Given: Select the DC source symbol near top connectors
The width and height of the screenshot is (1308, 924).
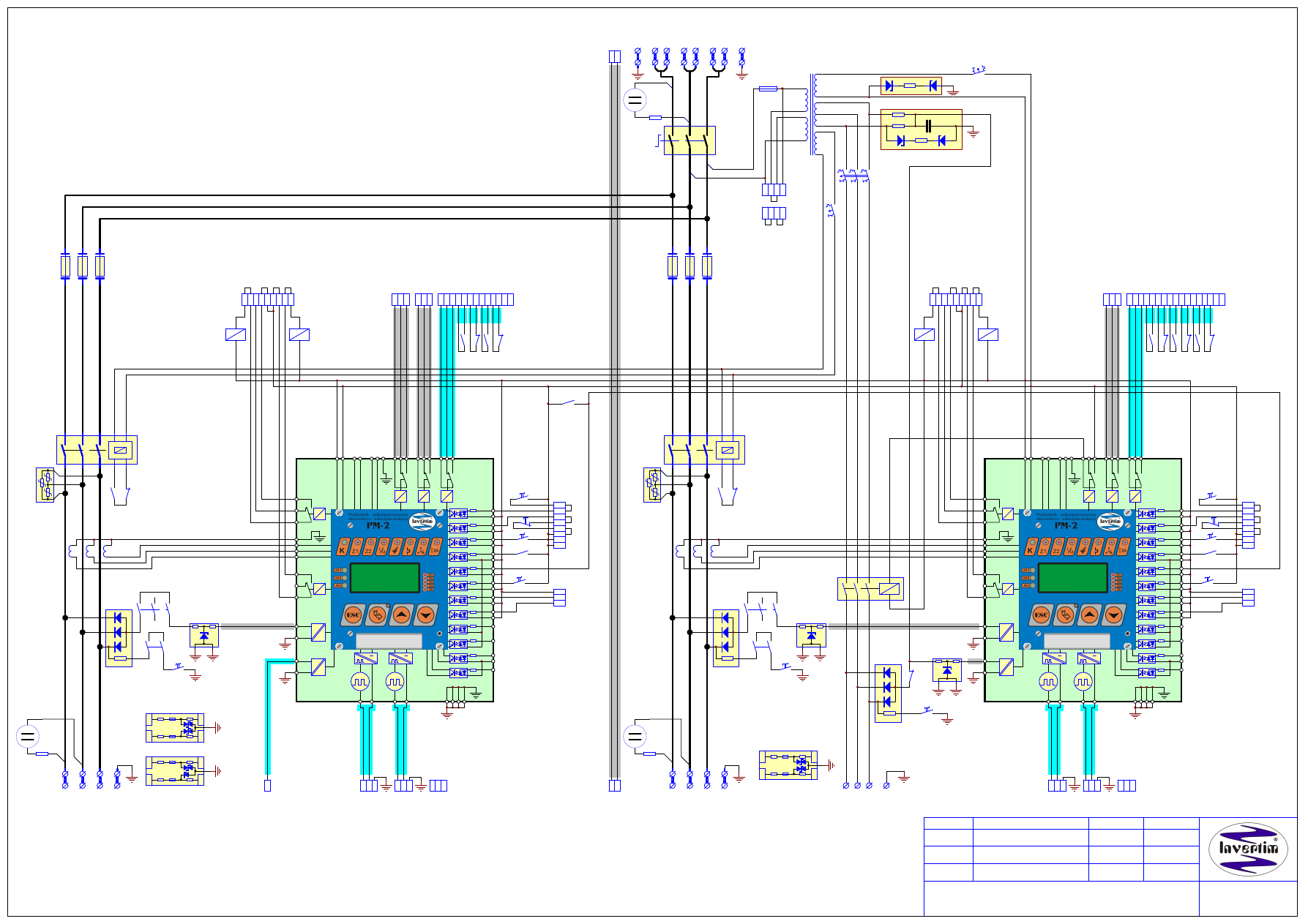Looking at the screenshot, I should (635, 99).
